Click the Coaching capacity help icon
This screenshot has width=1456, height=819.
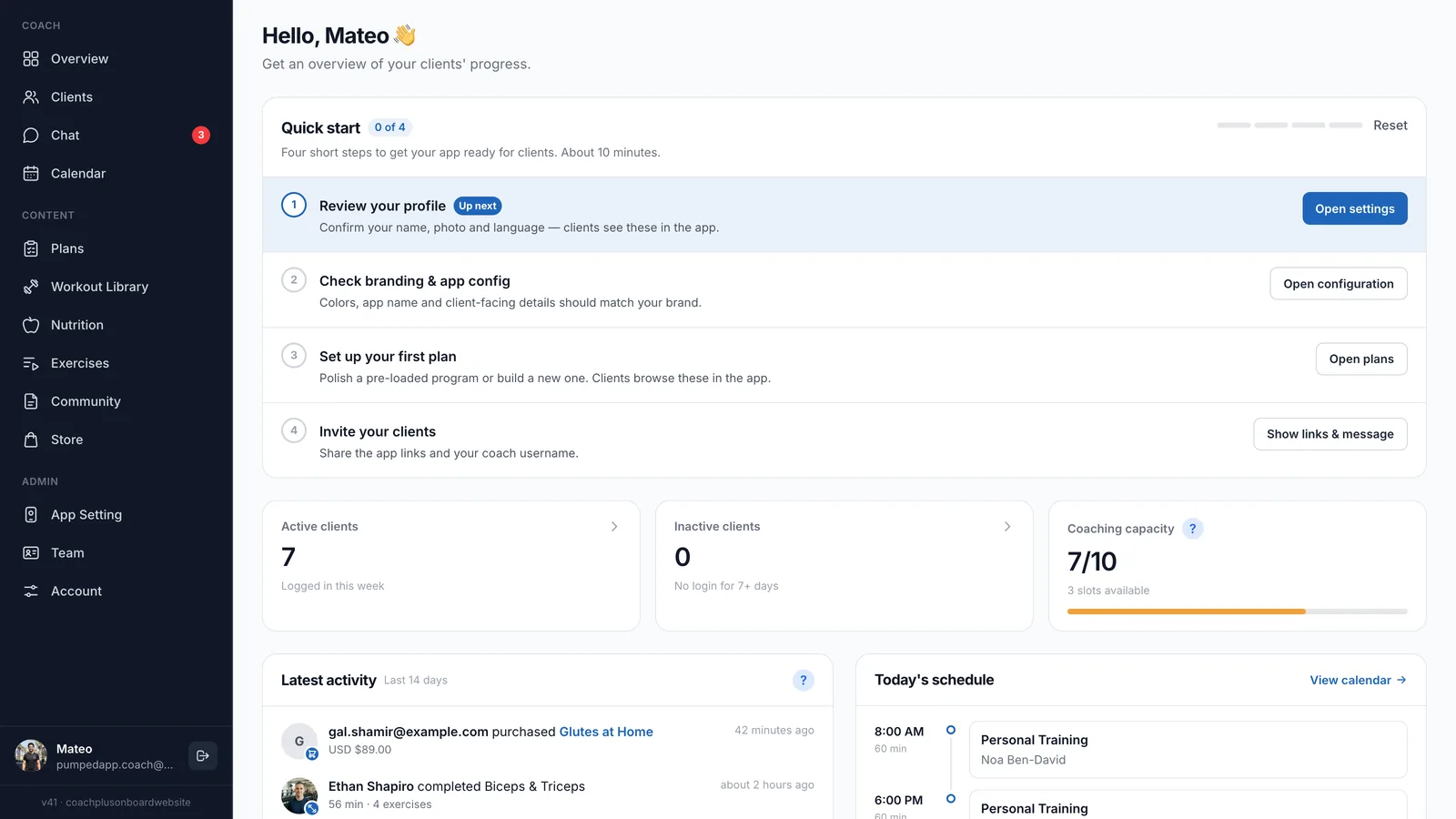pyautogui.click(x=1193, y=529)
